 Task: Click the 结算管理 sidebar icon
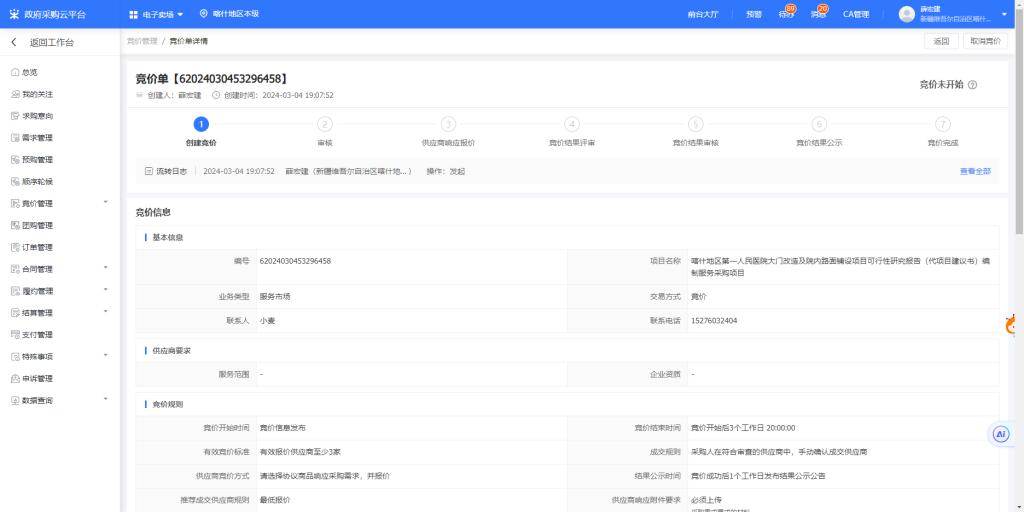[x=15, y=313]
